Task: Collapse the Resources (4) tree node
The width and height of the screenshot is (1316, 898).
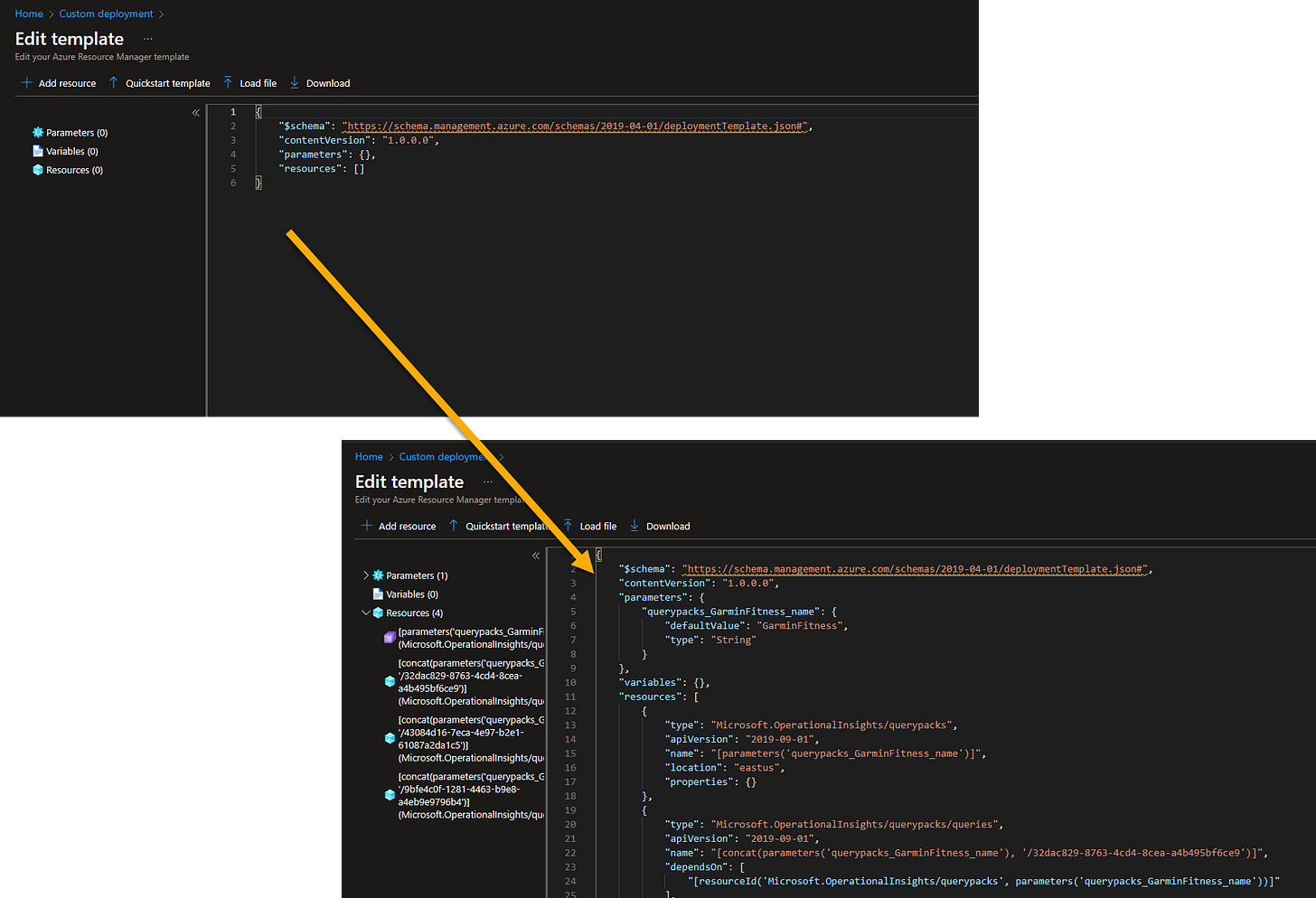Action: (365, 613)
